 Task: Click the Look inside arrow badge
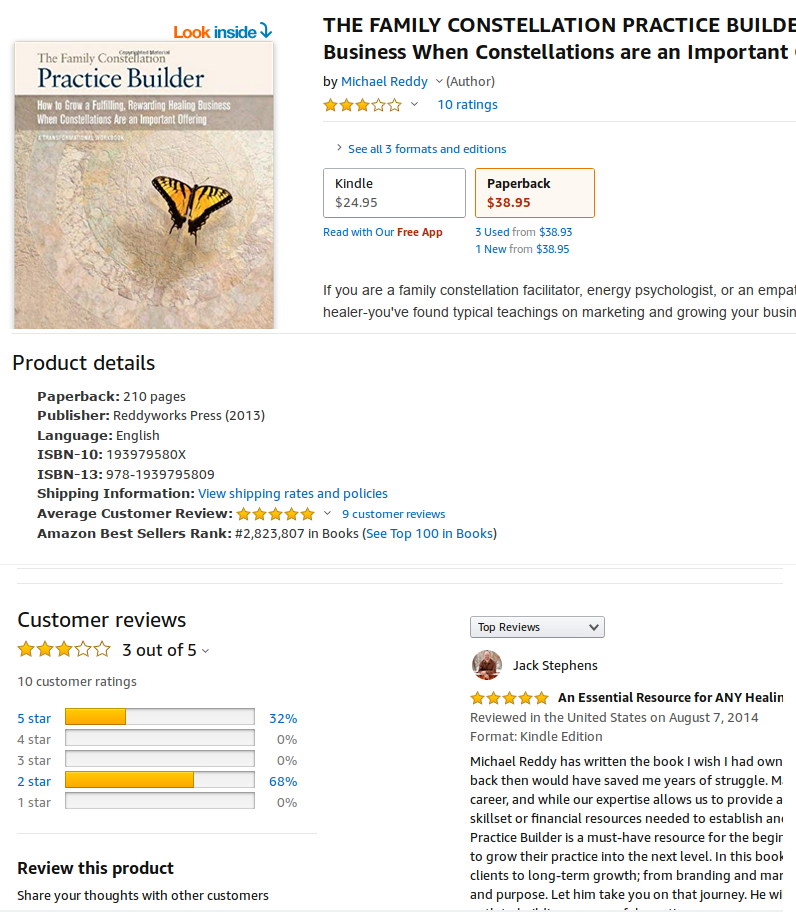[222, 32]
